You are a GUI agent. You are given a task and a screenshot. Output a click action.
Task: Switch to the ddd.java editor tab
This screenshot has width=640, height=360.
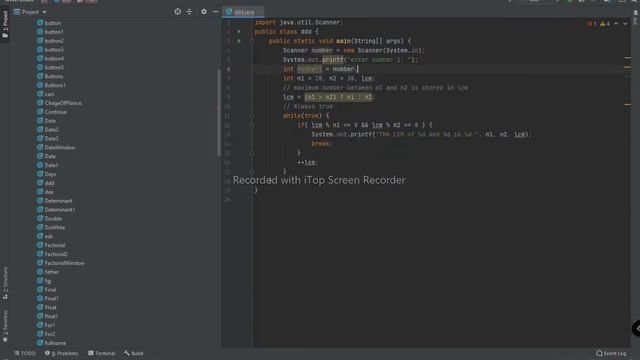tap(243, 12)
